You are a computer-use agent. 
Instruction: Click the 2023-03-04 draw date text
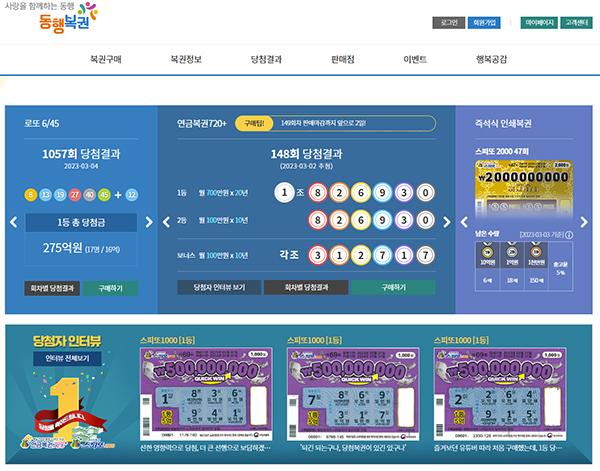click(81, 166)
